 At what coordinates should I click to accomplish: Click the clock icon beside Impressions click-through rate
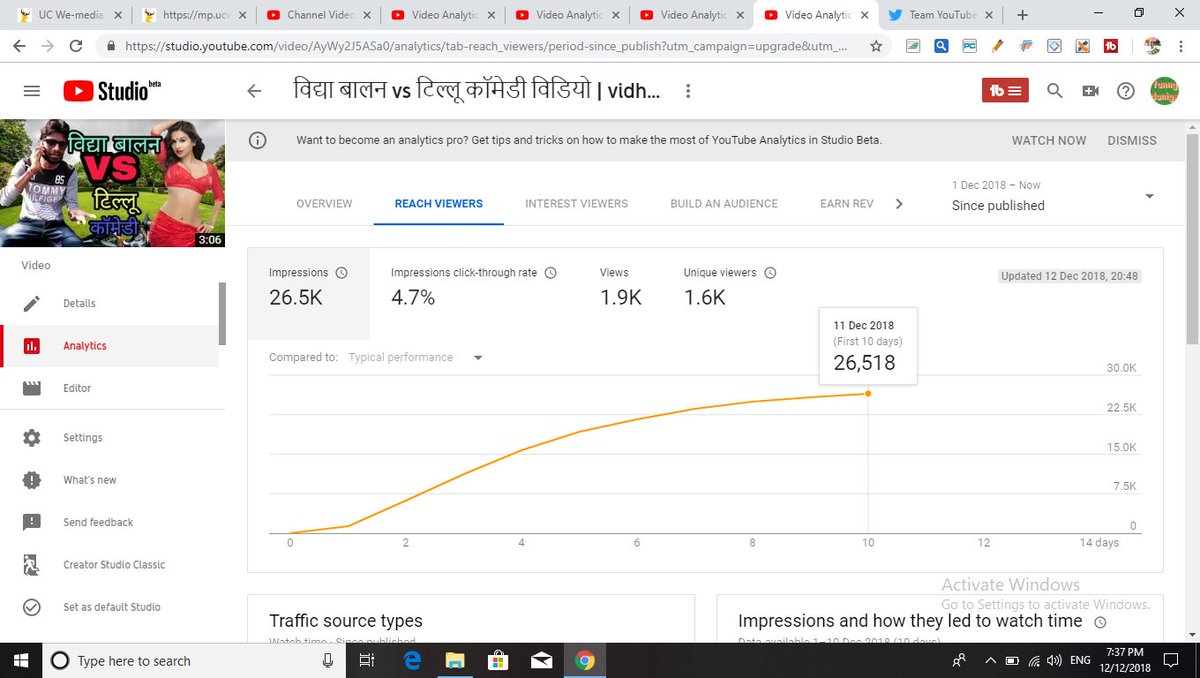550,272
